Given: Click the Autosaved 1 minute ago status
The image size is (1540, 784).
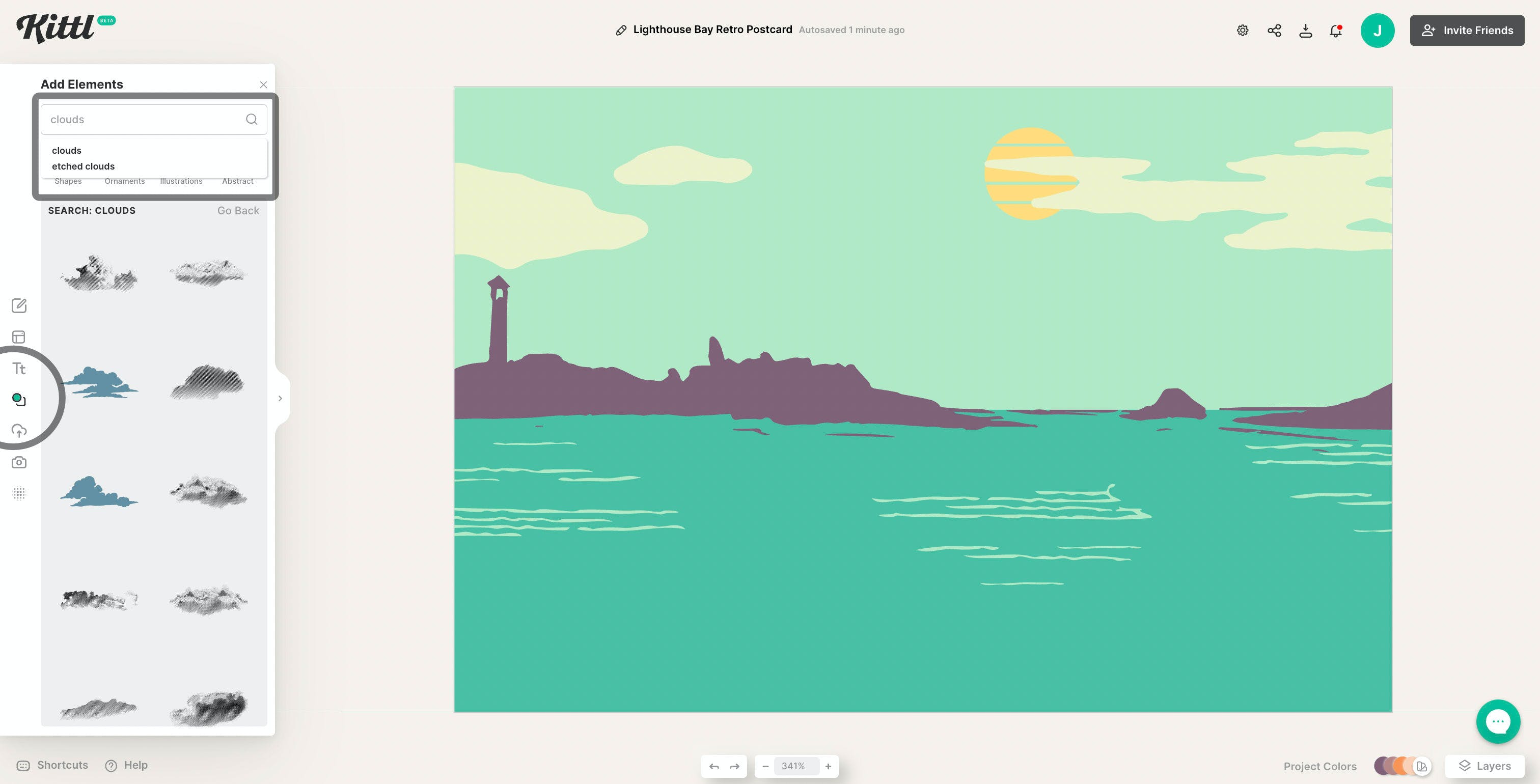Looking at the screenshot, I should (851, 30).
